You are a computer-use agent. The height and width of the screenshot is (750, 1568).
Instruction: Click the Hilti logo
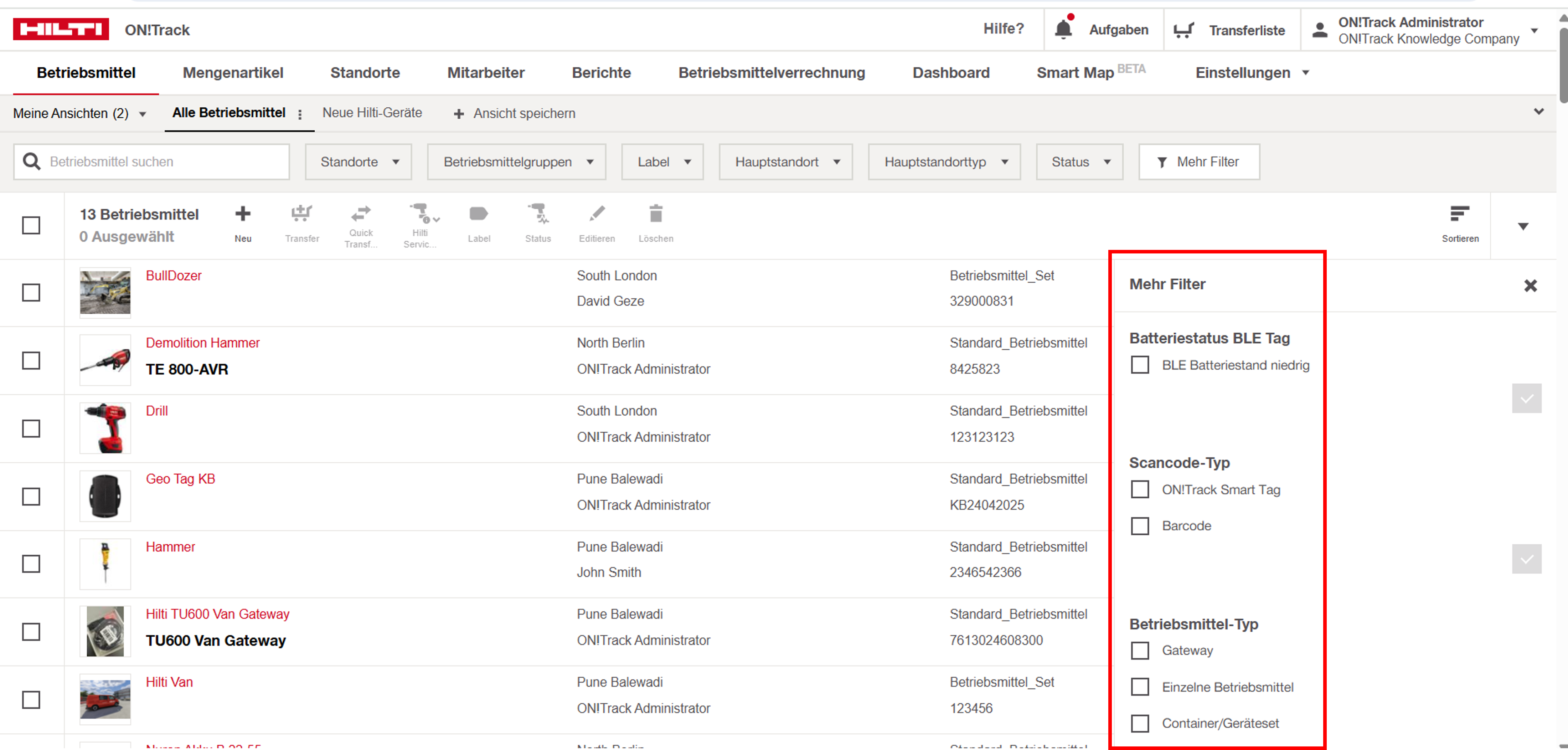pos(61,29)
